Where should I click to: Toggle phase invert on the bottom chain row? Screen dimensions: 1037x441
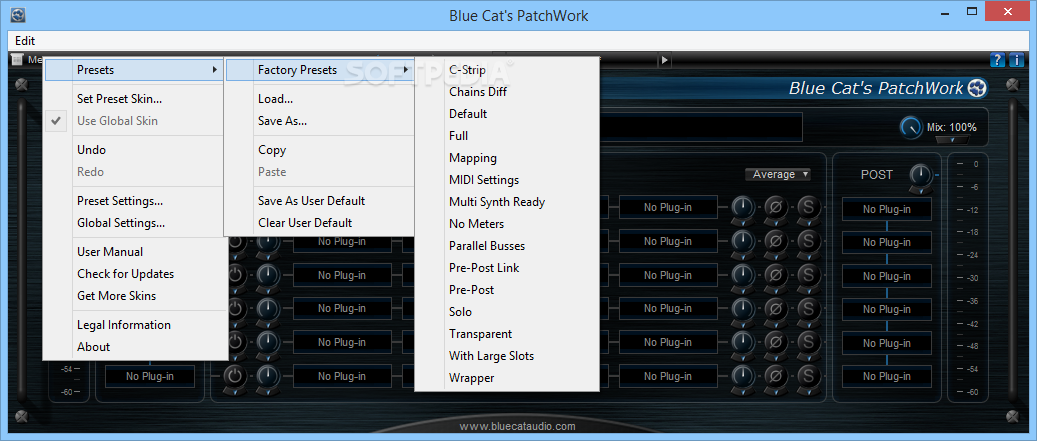click(x=776, y=376)
